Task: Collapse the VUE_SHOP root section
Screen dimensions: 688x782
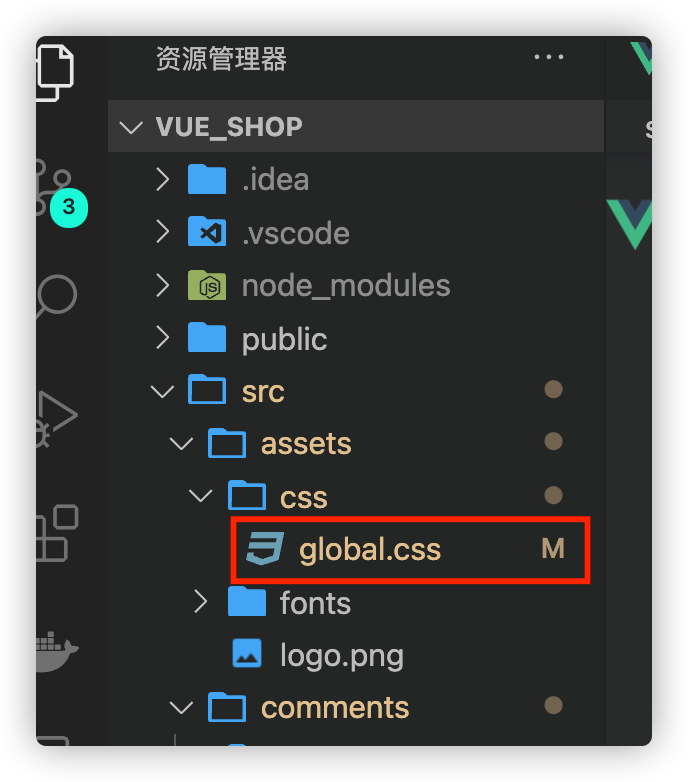Action: tap(132, 127)
